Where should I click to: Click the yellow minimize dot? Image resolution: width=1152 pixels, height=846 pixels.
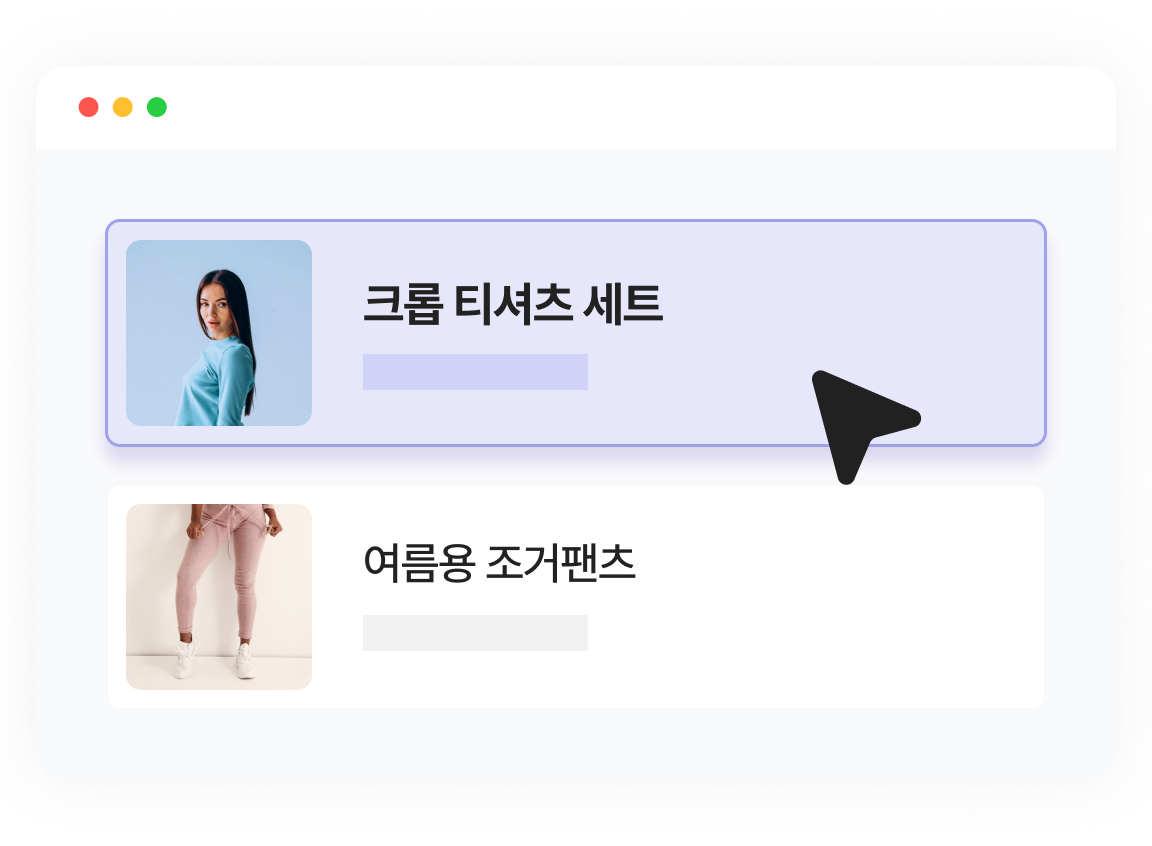pyautogui.click(x=123, y=107)
